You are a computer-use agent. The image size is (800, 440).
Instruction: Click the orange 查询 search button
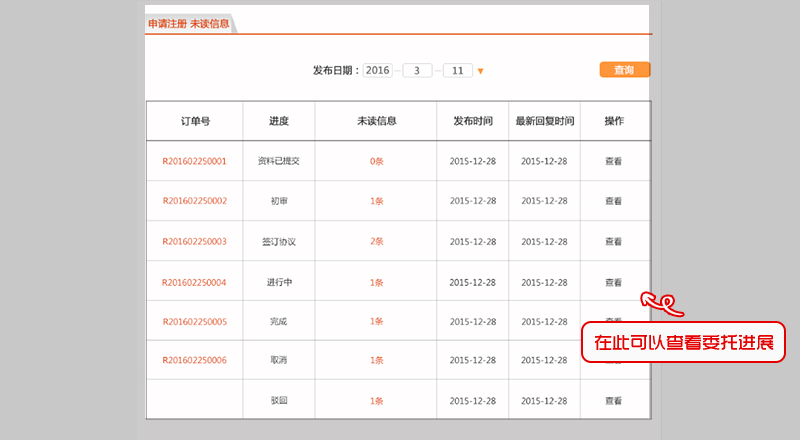pyautogui.click(x=624, y=70)
